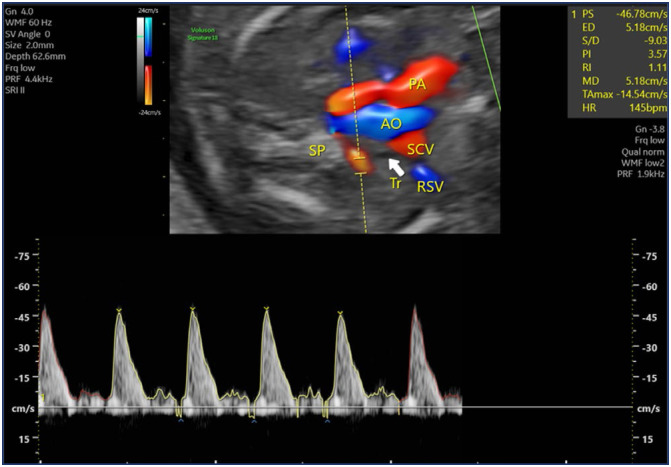This screenshot has width=671, height=467.
Task: Select the 'Qual norm' setting text
Action: tap(643, 152)
